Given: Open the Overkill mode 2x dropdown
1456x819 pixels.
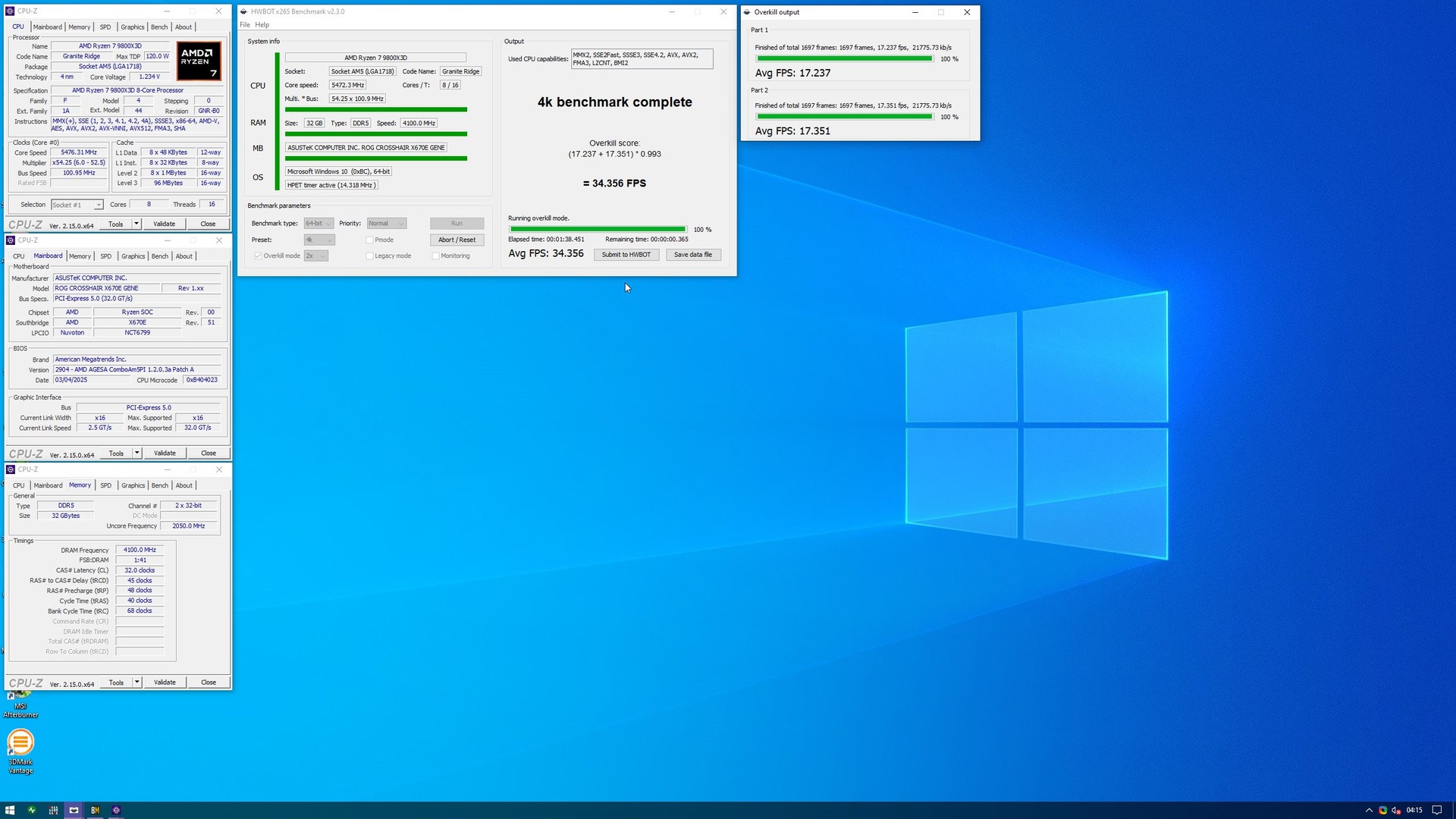Looking at the screenshot, I should pos(316,256).
